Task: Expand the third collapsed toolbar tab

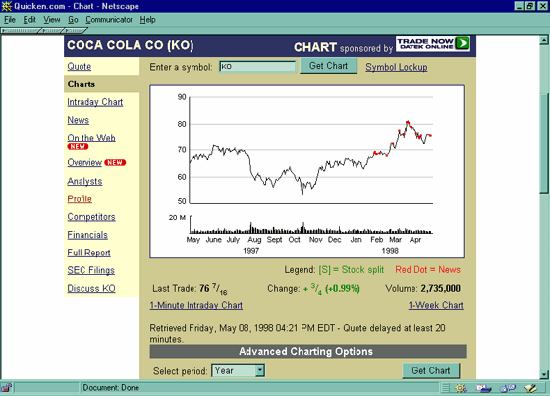Action: (75, 31)
